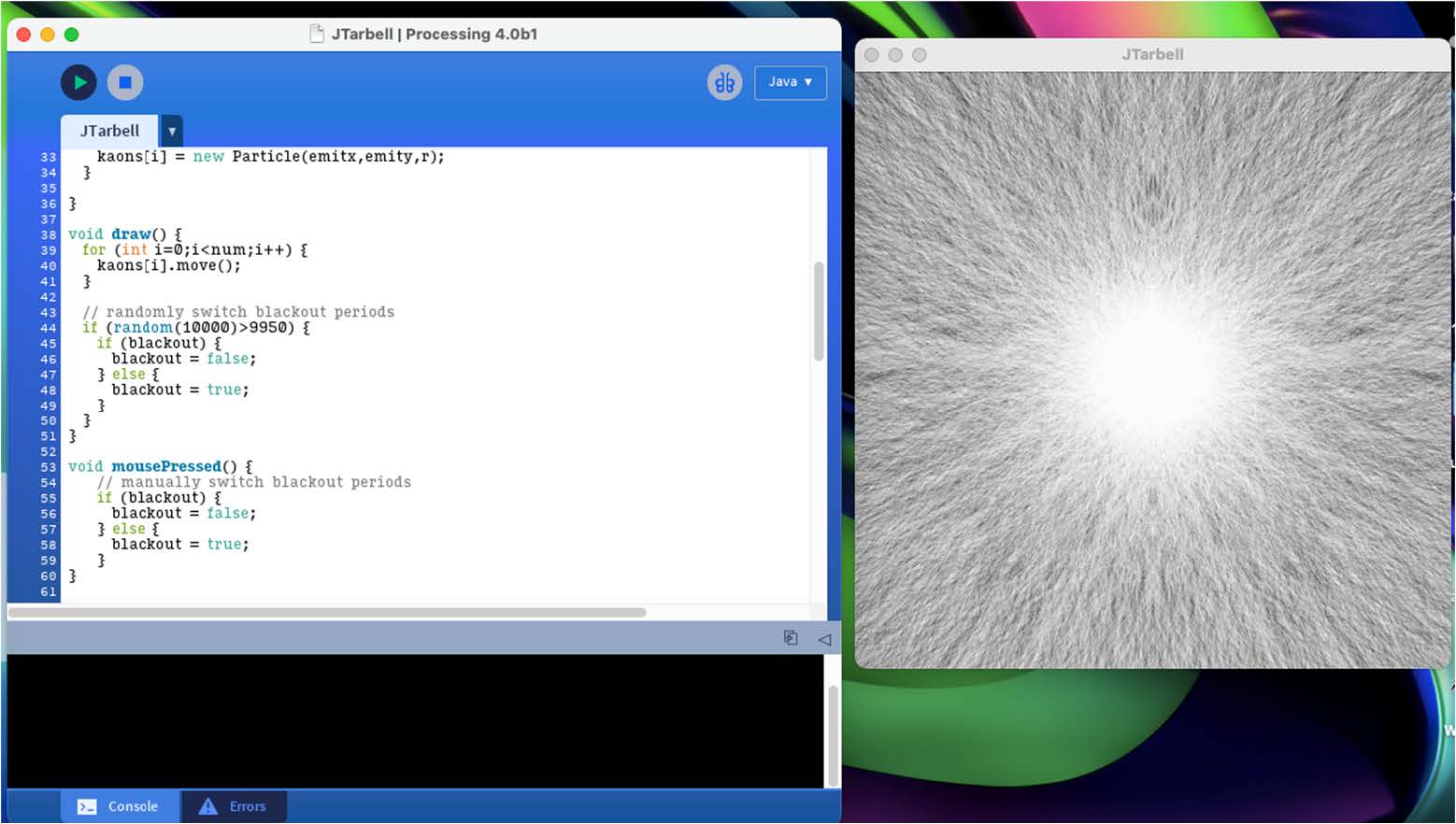
Task: Select the JTarbell sketch tab
Action: point(109,131)
